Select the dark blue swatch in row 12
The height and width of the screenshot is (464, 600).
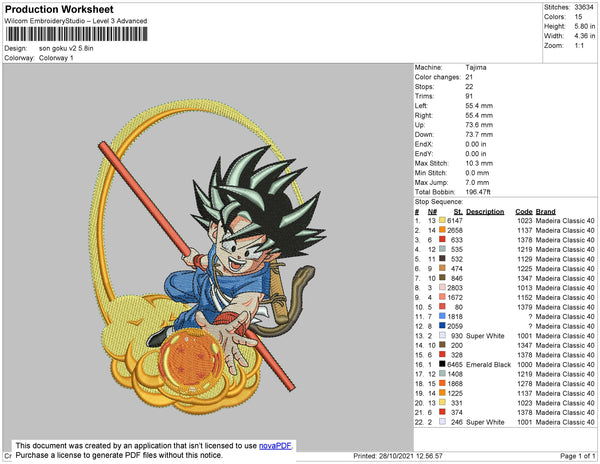pos(442,326)
